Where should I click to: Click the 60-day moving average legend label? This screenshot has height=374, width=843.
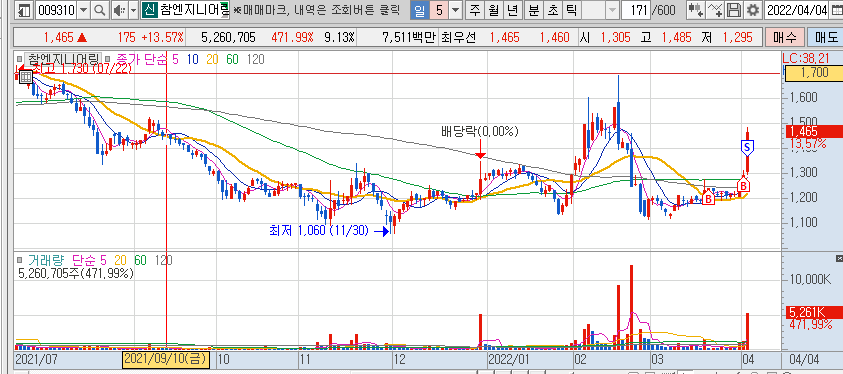[232, 59]
